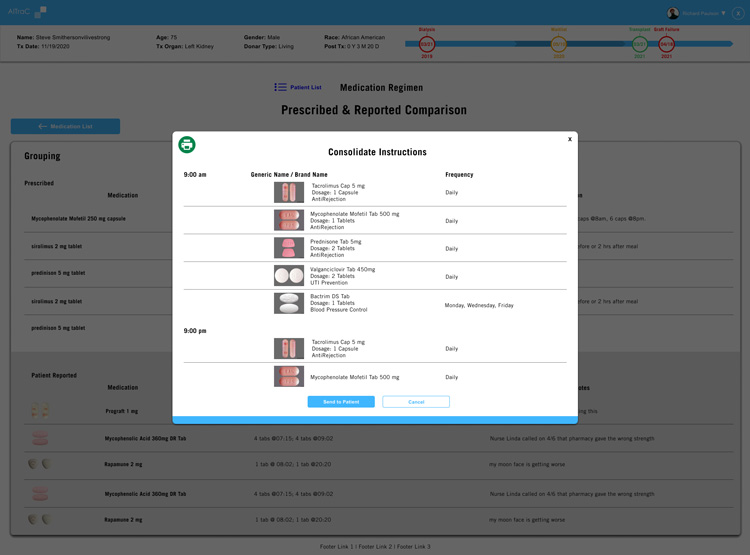Image resolution: width=750 pixels, height=555 pixels.
Task: Open Footer Link 1
Action: pyautogui.click(x=337, y=546)
